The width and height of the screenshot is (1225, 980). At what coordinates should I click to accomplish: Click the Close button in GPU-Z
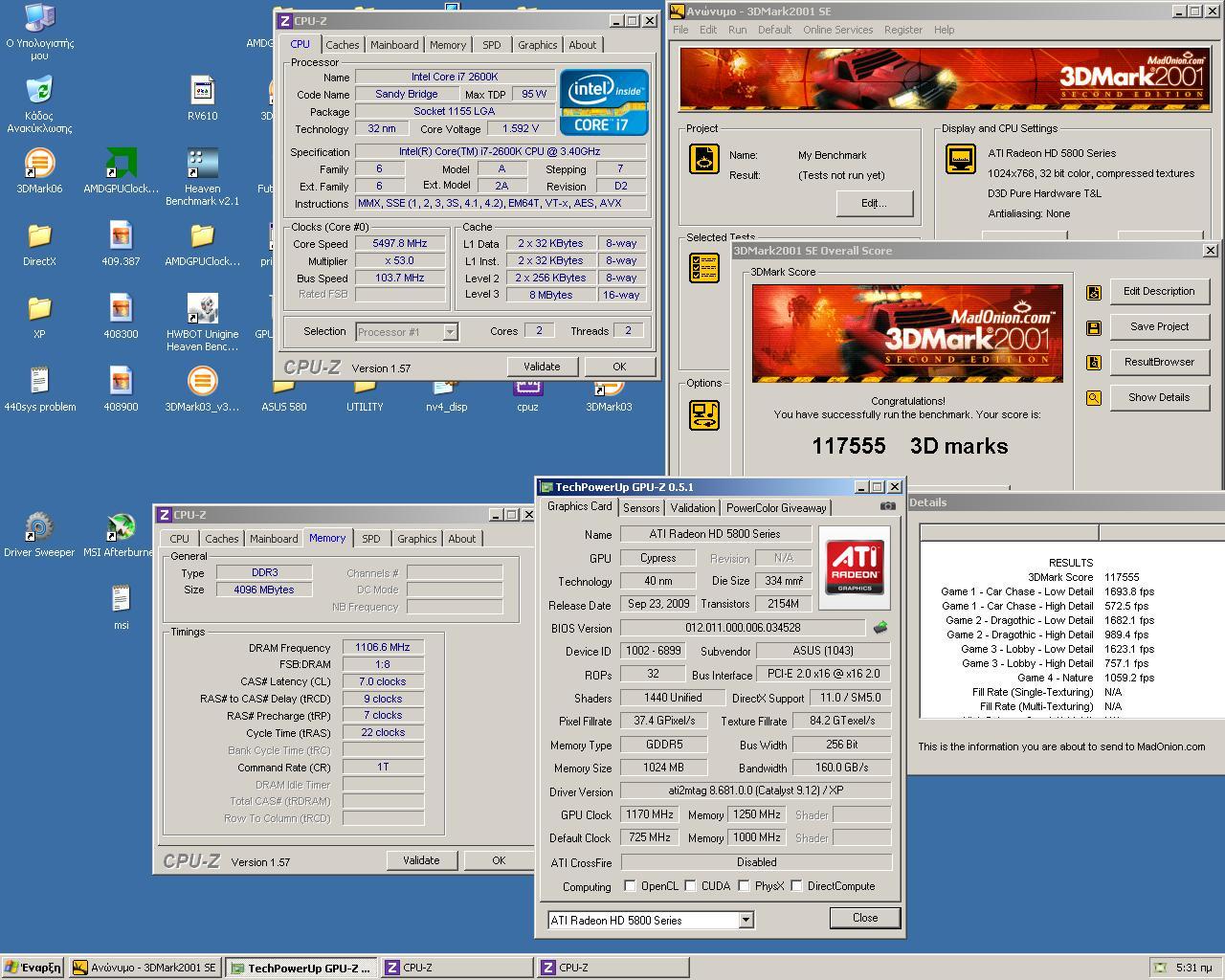tap(865, 918)
